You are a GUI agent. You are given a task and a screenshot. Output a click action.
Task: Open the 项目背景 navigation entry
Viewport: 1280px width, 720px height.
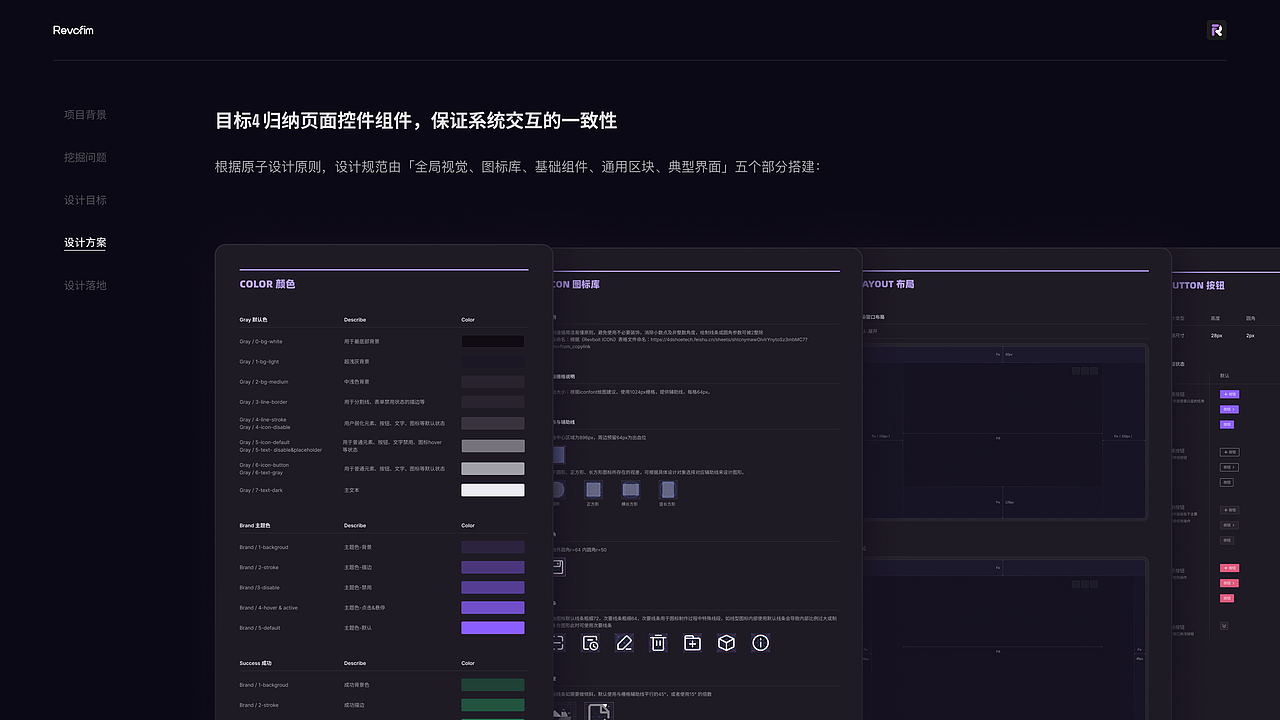[x=85, y=114]
